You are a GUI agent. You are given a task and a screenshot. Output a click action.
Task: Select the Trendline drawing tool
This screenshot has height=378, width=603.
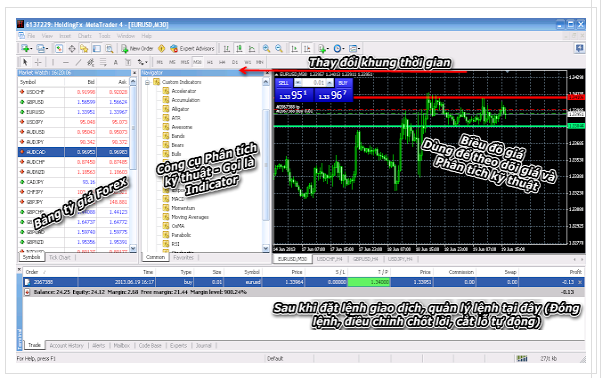click(x=78, y=62)
